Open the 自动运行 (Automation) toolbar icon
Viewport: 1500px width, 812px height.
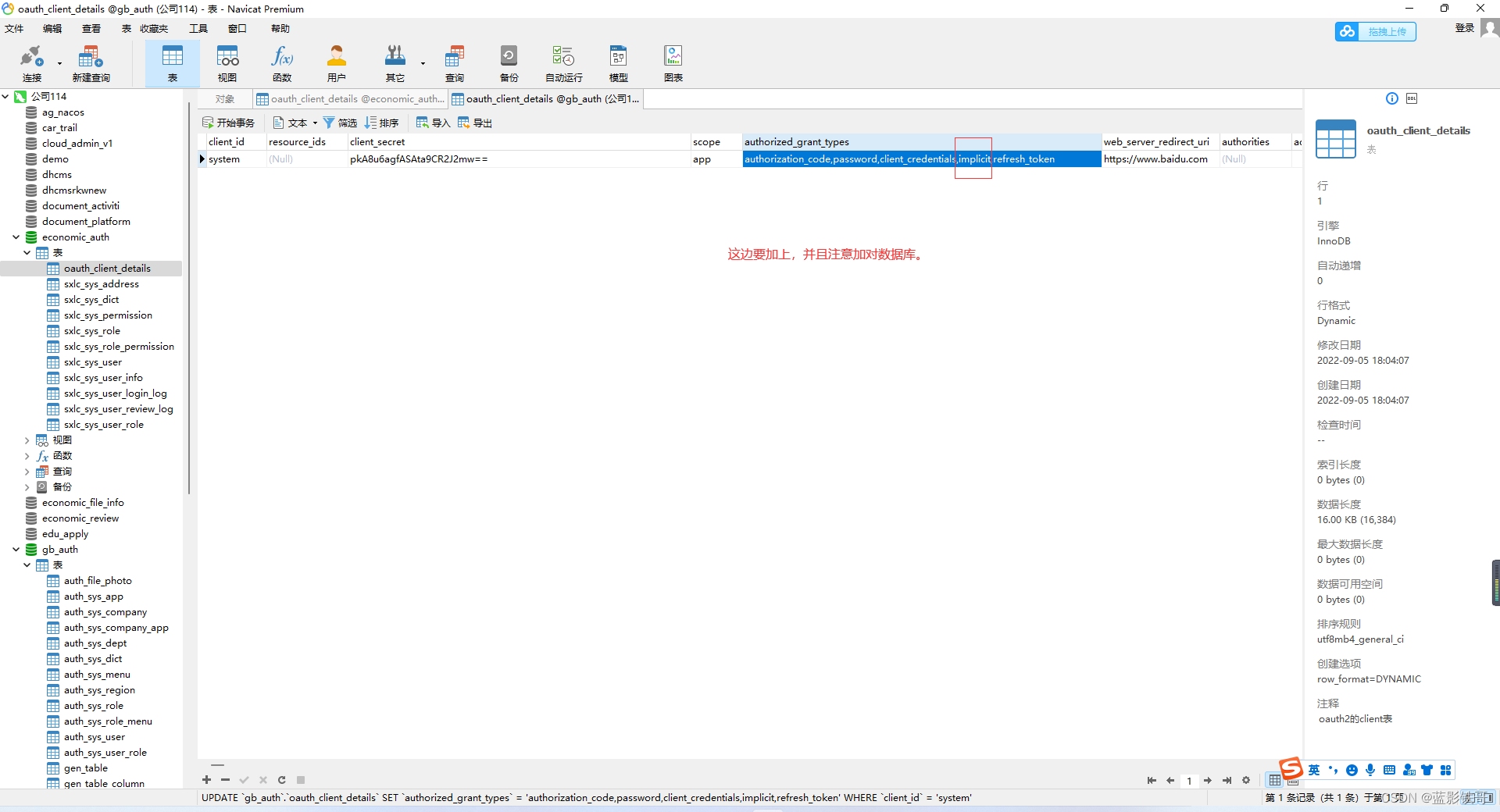[x=563, y=62]
